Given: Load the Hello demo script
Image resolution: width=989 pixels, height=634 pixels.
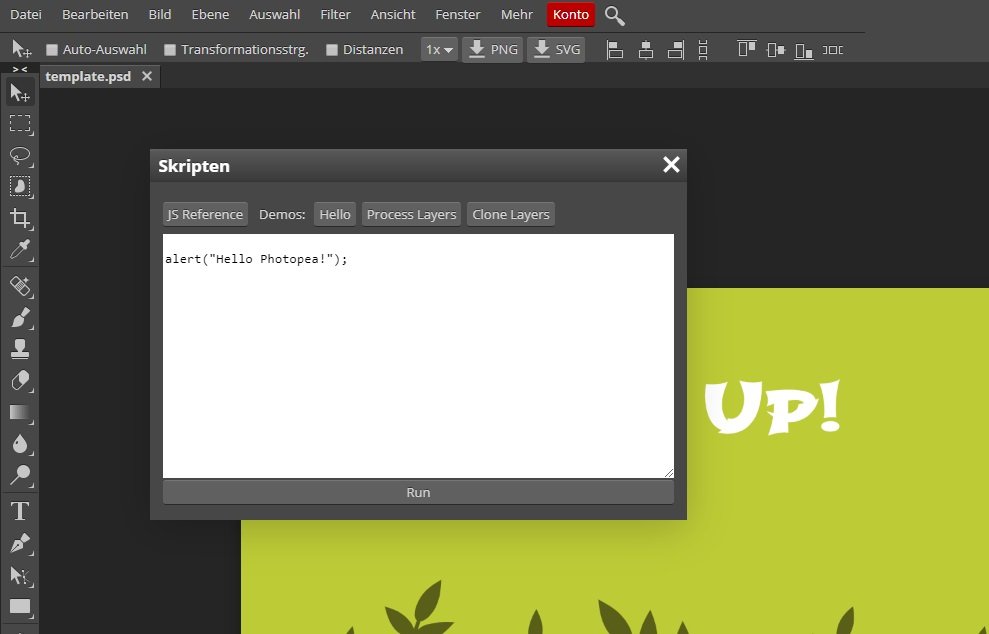Looking at the screenshot, I should 335,214.
